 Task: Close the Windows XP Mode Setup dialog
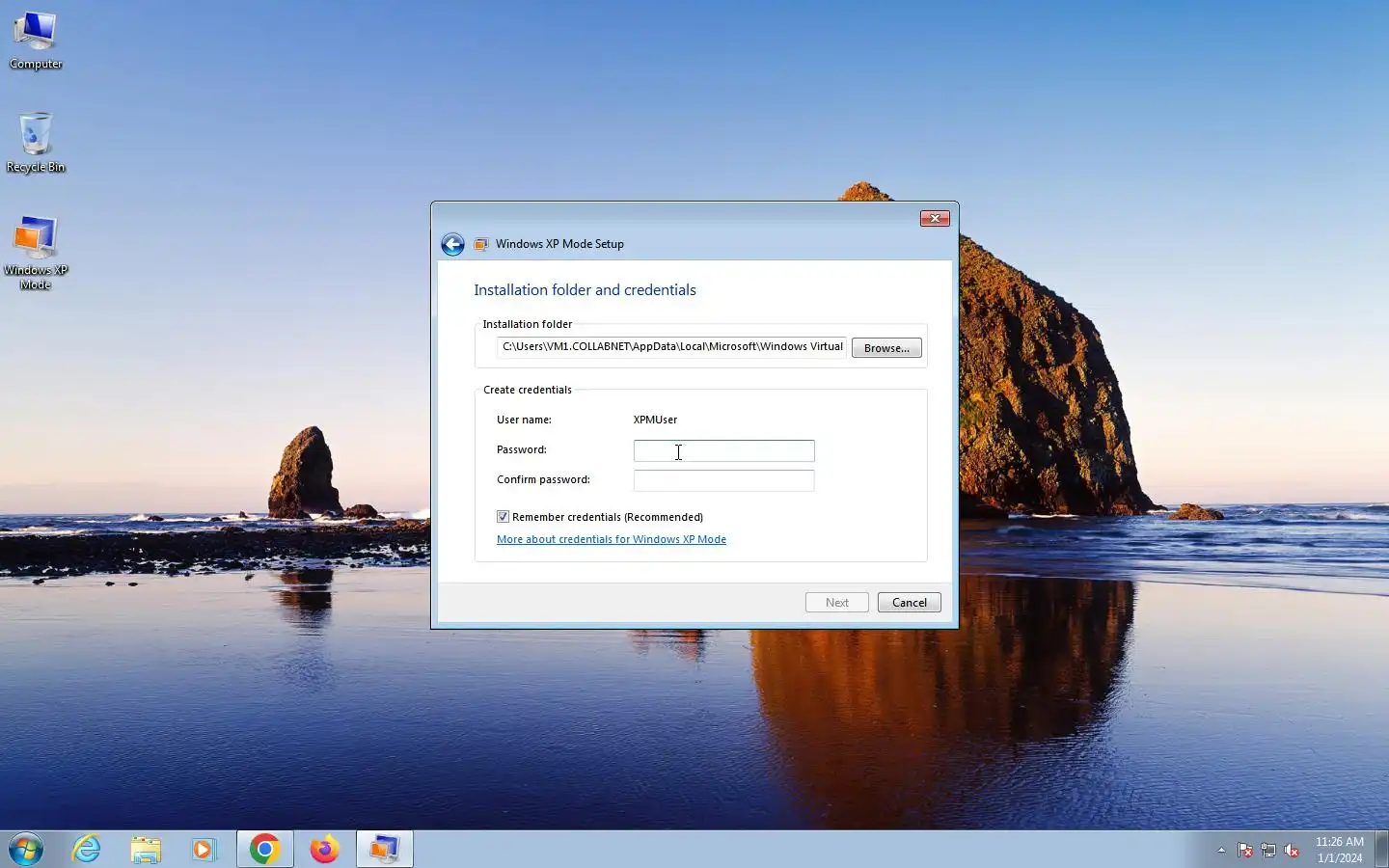(x=935, y=219)
